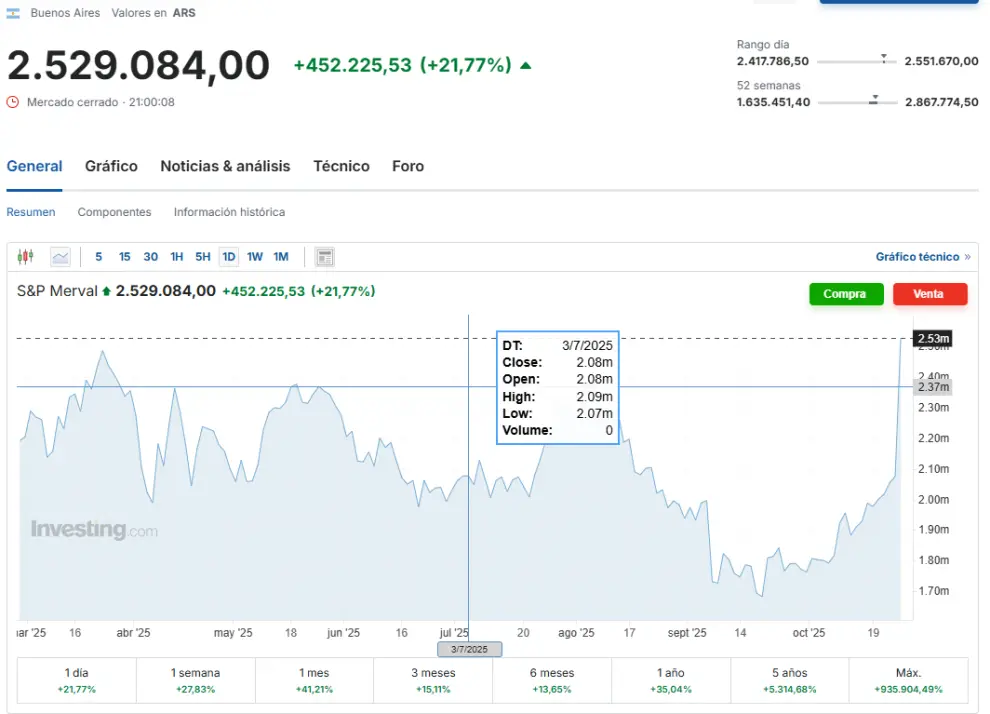990x714 pixels.
Task: Click the Close: 2.08m tooltip row
Action: click(x=558, y=362)
